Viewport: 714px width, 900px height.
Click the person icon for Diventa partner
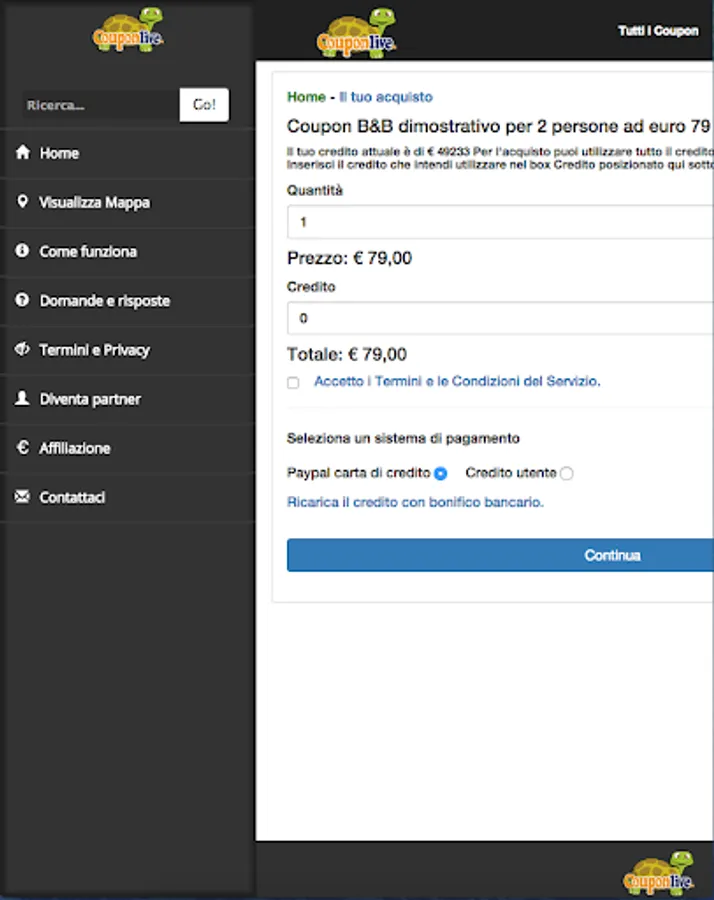[22, 398]
